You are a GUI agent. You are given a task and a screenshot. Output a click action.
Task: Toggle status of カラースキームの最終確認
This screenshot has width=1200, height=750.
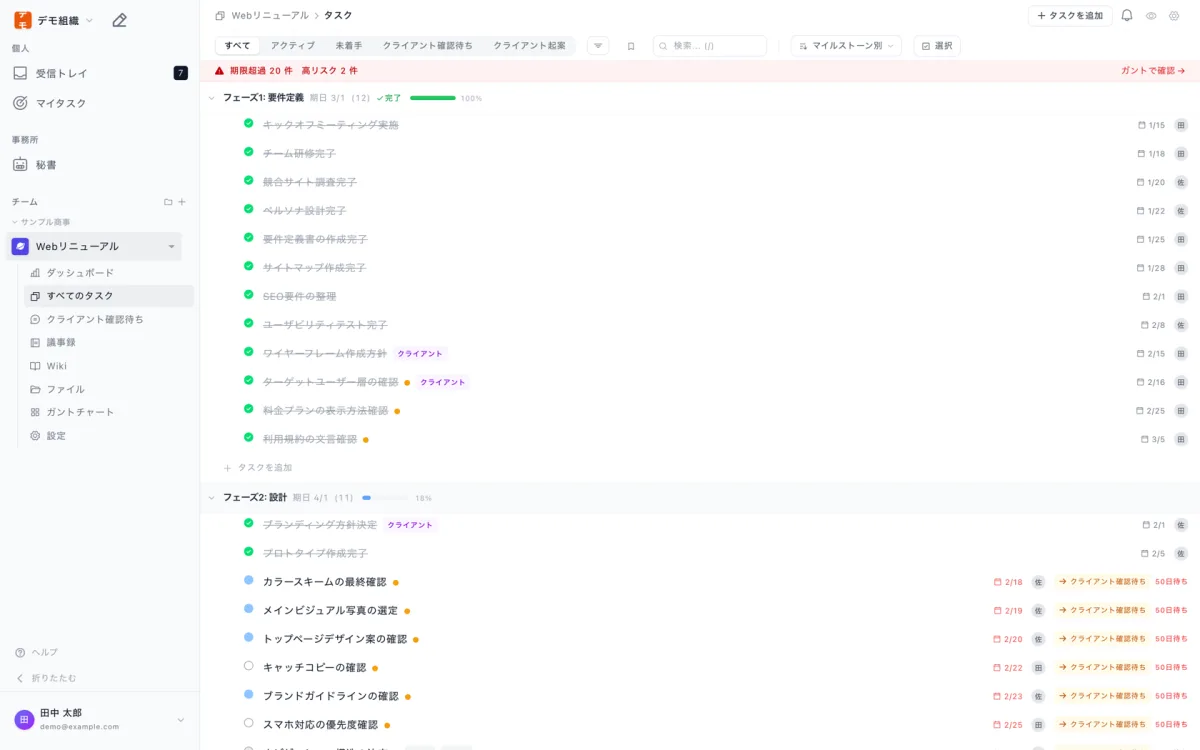249,580
